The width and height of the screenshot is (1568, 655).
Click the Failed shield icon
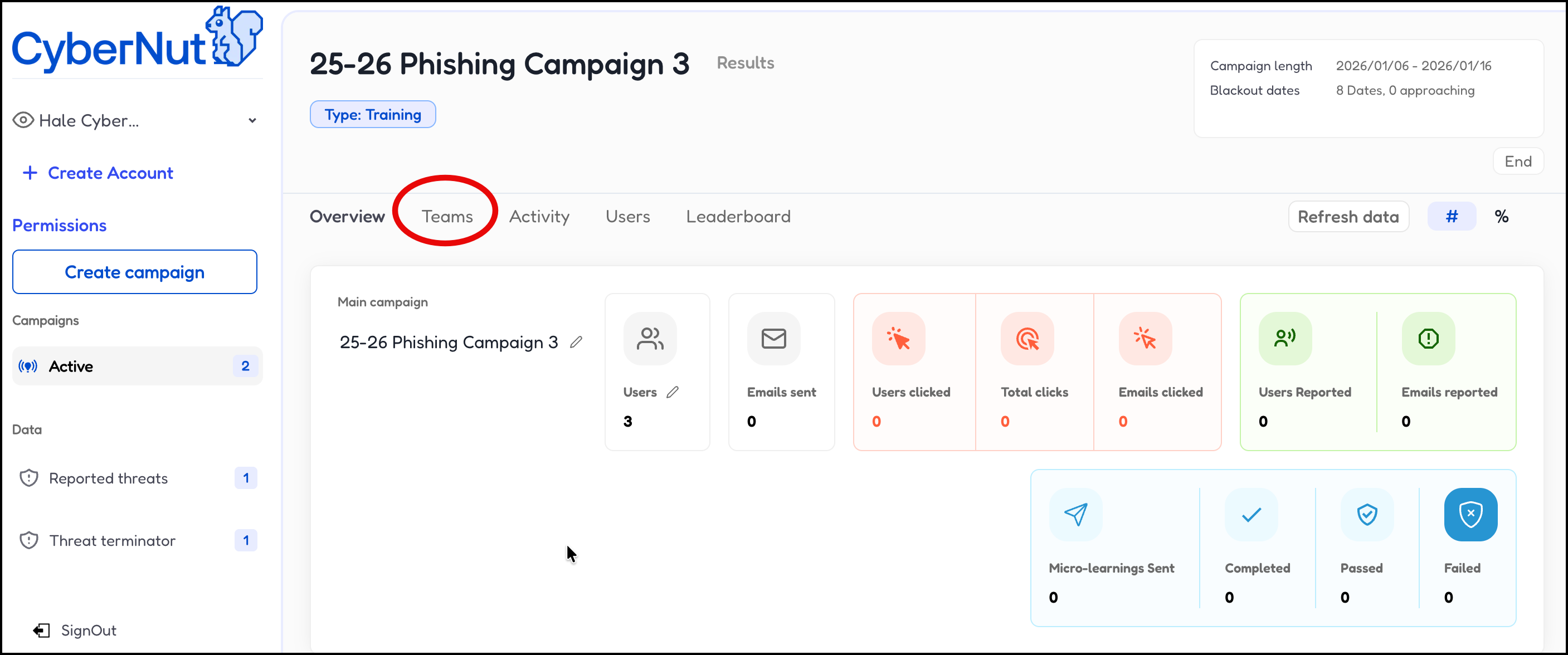[x=1470, y=515]
